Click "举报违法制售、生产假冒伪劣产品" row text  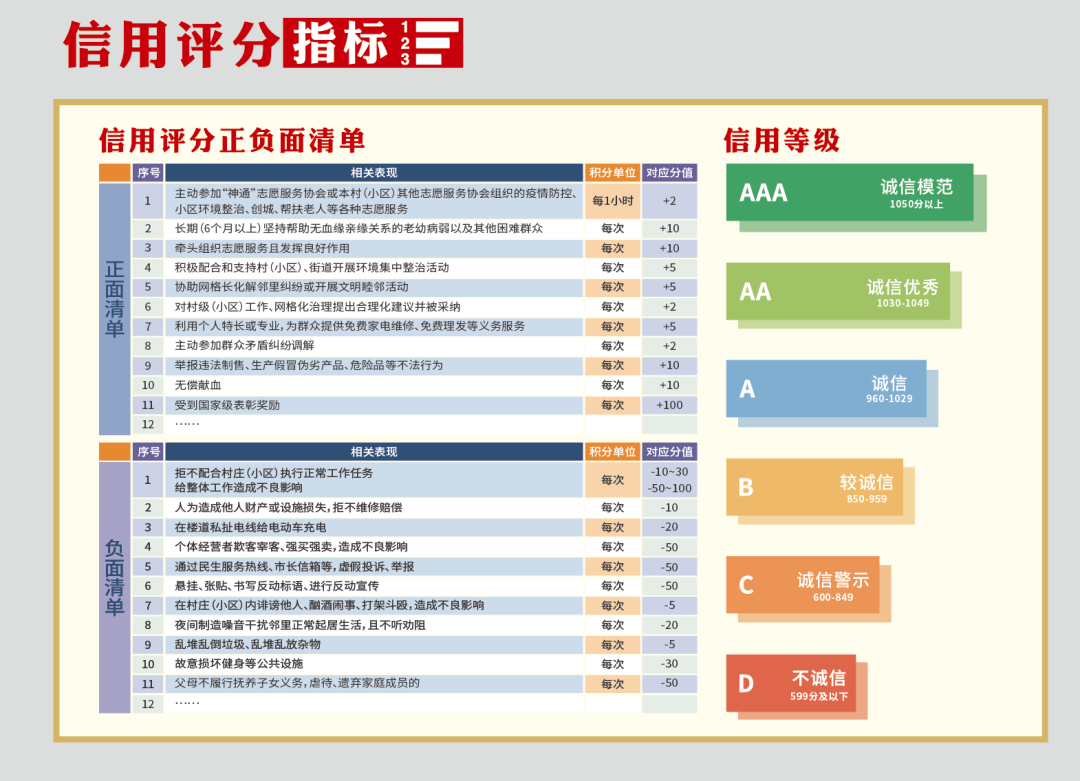pos(309,365)
